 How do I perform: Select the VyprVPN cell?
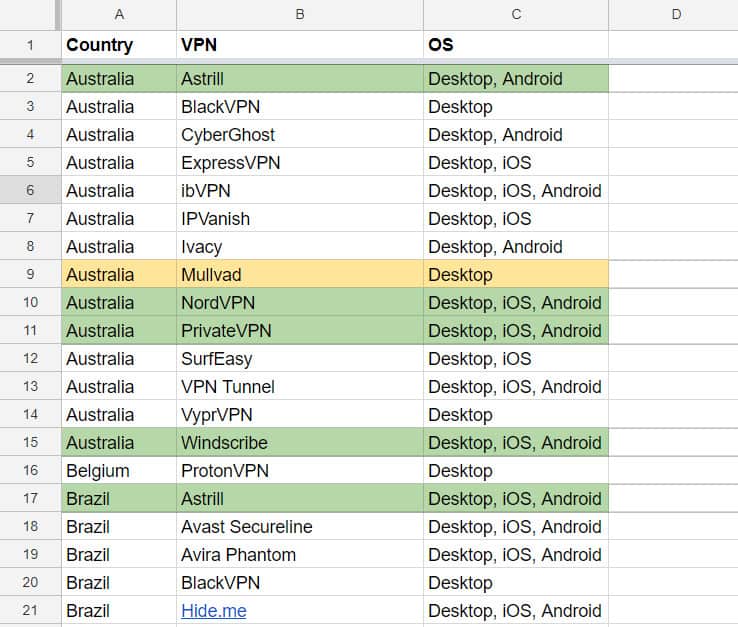click(300, 414)
